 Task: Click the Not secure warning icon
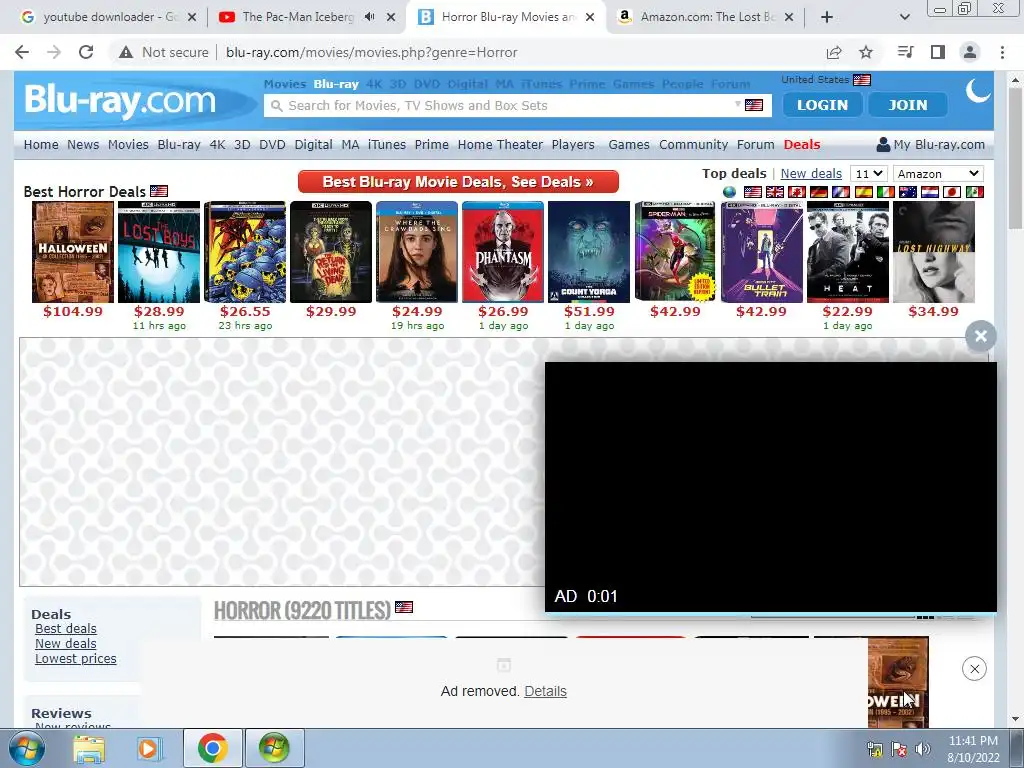click(x=125, y=52)
